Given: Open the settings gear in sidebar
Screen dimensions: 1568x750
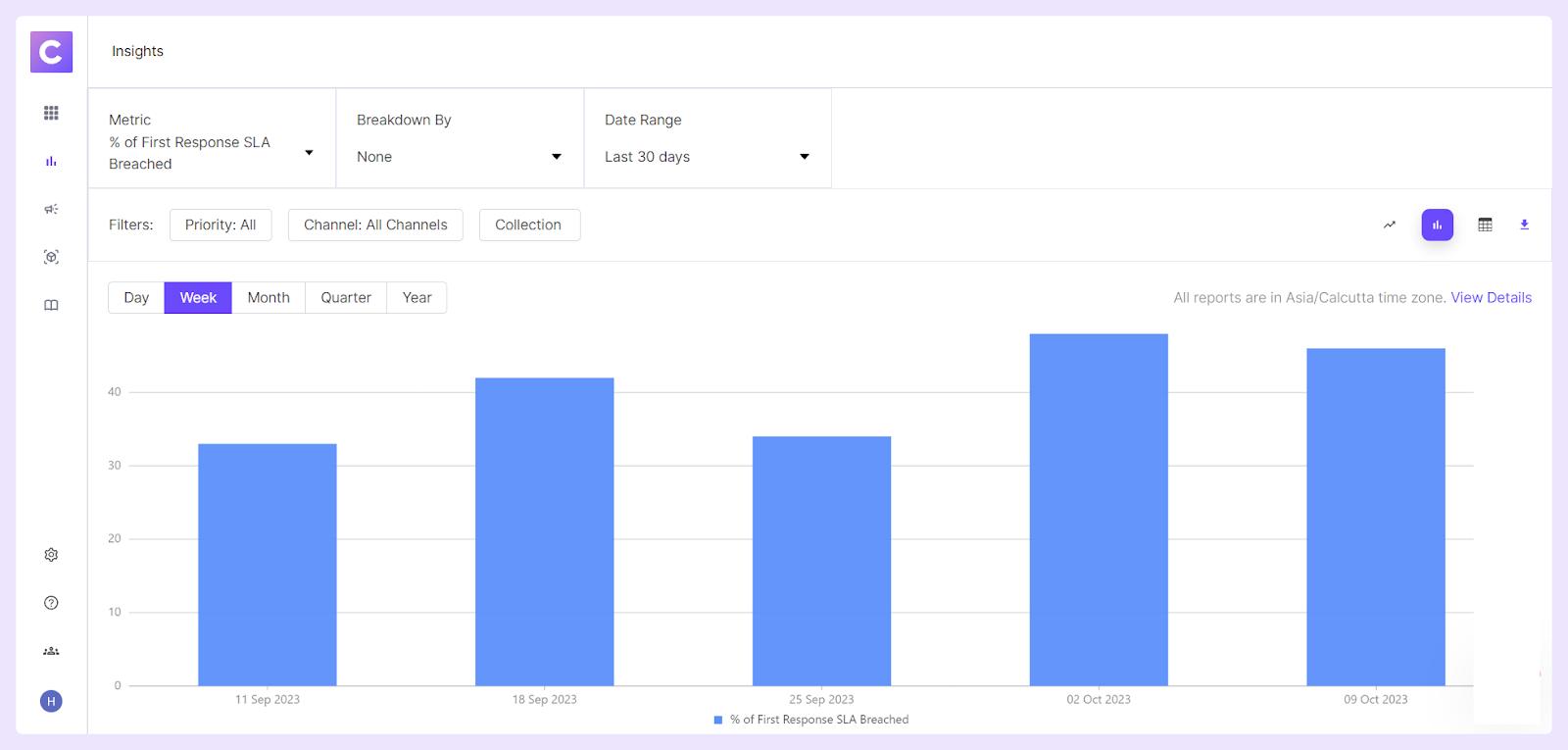Looking at the screenshot, I should pyautogui.click(x=51, y=555).
